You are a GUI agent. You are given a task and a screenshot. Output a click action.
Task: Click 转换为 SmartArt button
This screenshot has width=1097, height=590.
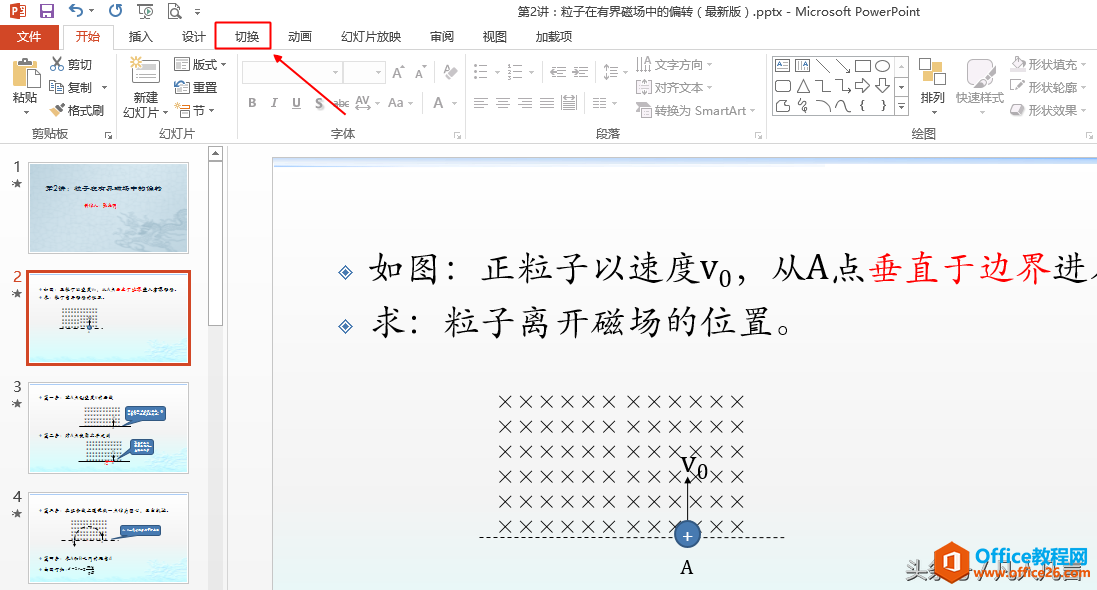[x=695, y=111]
